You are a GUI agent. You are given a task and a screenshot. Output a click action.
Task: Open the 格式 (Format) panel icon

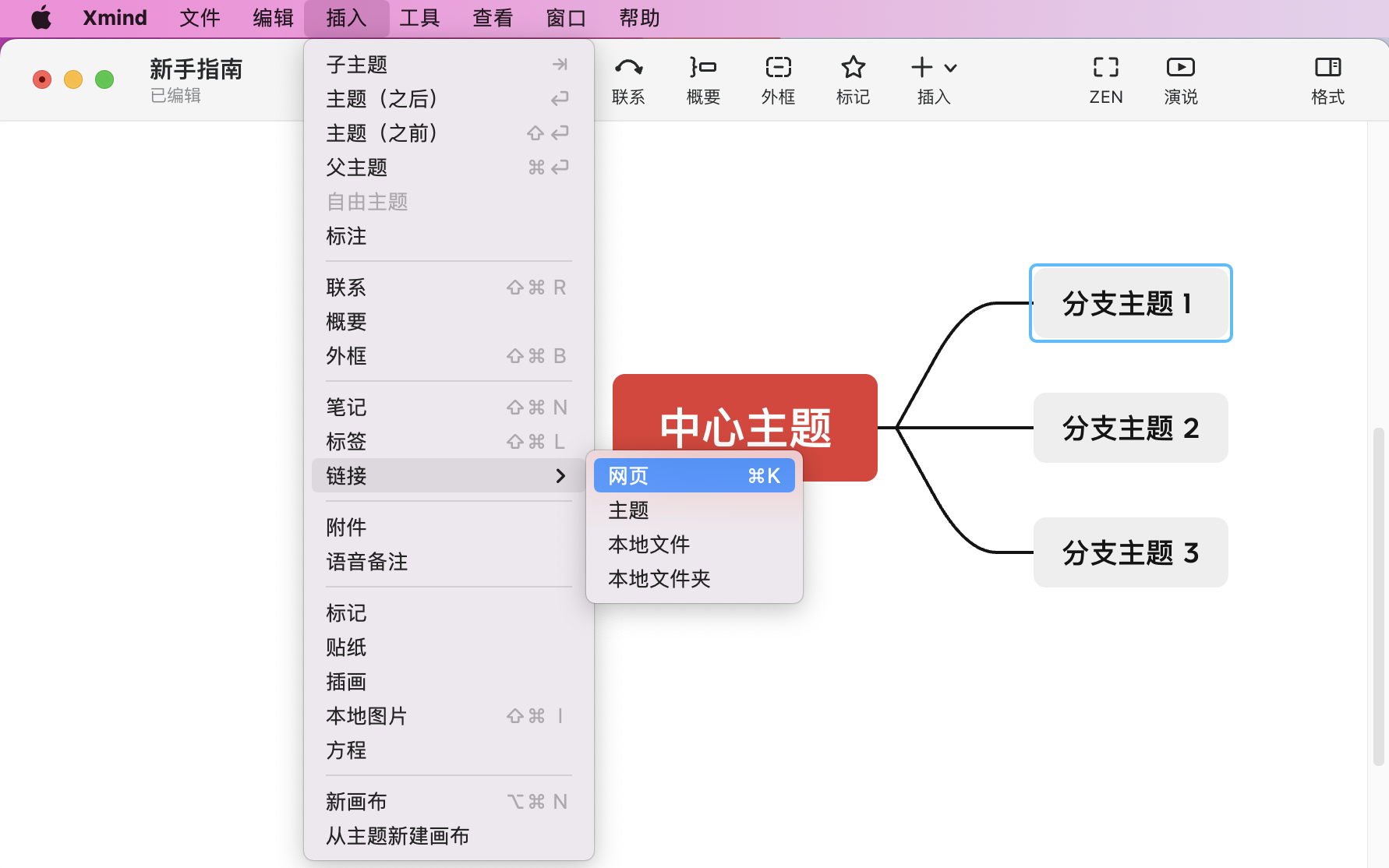(x=1326, y=79)
